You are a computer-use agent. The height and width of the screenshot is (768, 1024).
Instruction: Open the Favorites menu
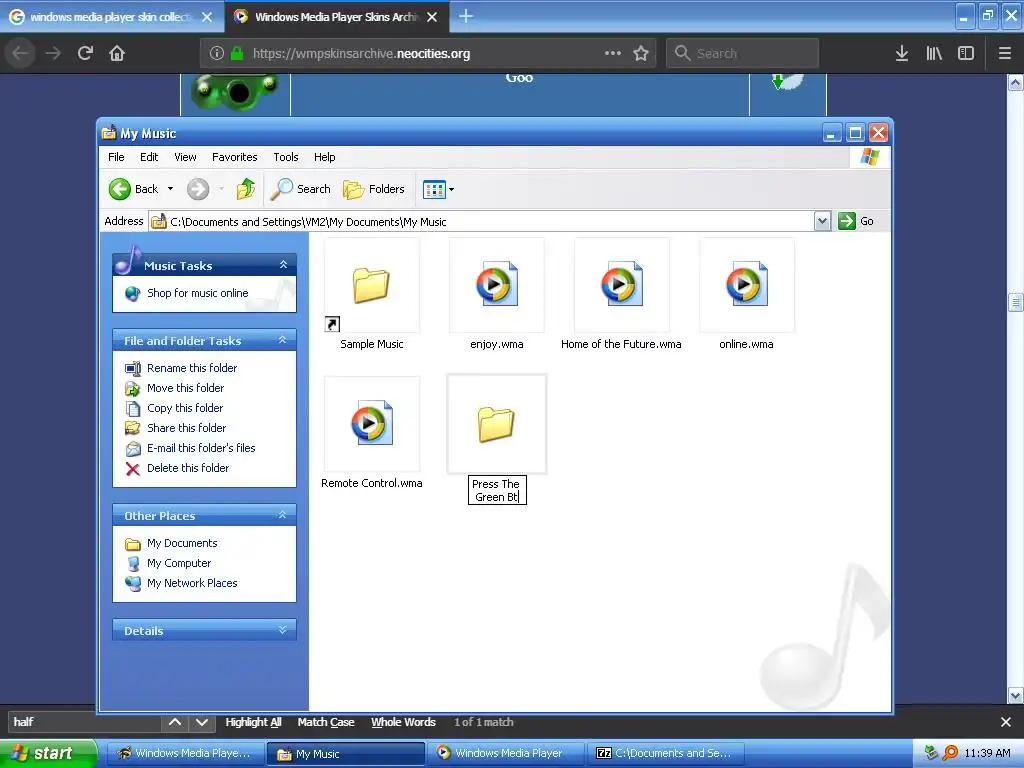(x=234, y=157)
